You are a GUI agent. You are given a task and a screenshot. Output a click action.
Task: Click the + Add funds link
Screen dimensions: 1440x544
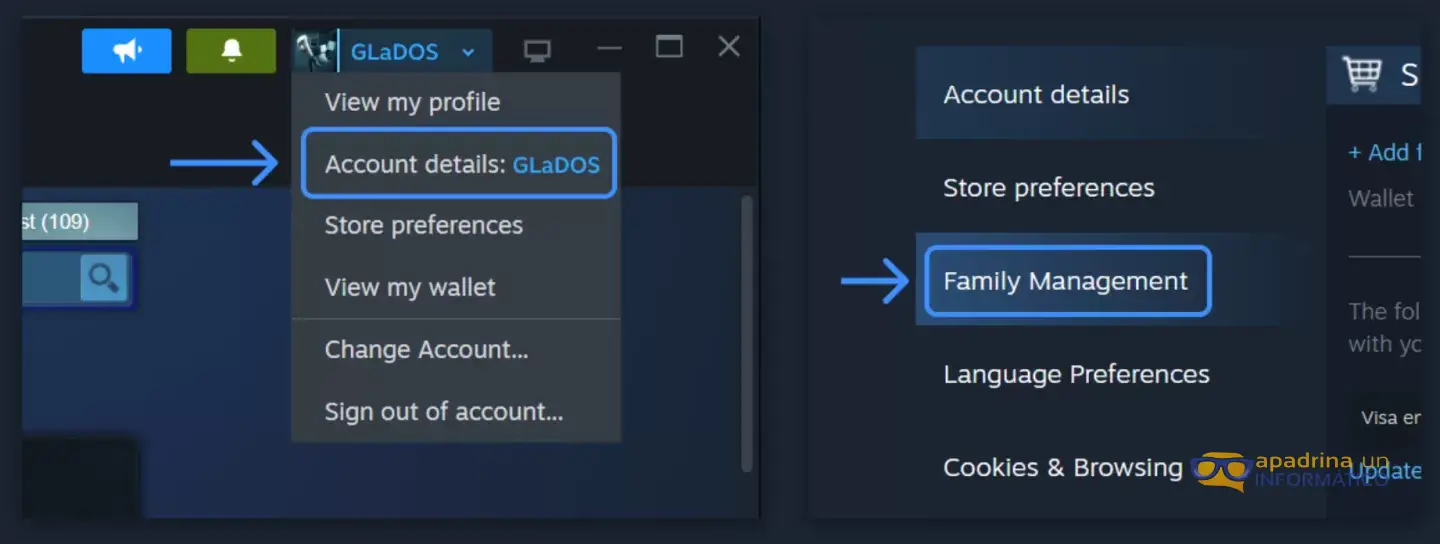[x=1384, y=152]
